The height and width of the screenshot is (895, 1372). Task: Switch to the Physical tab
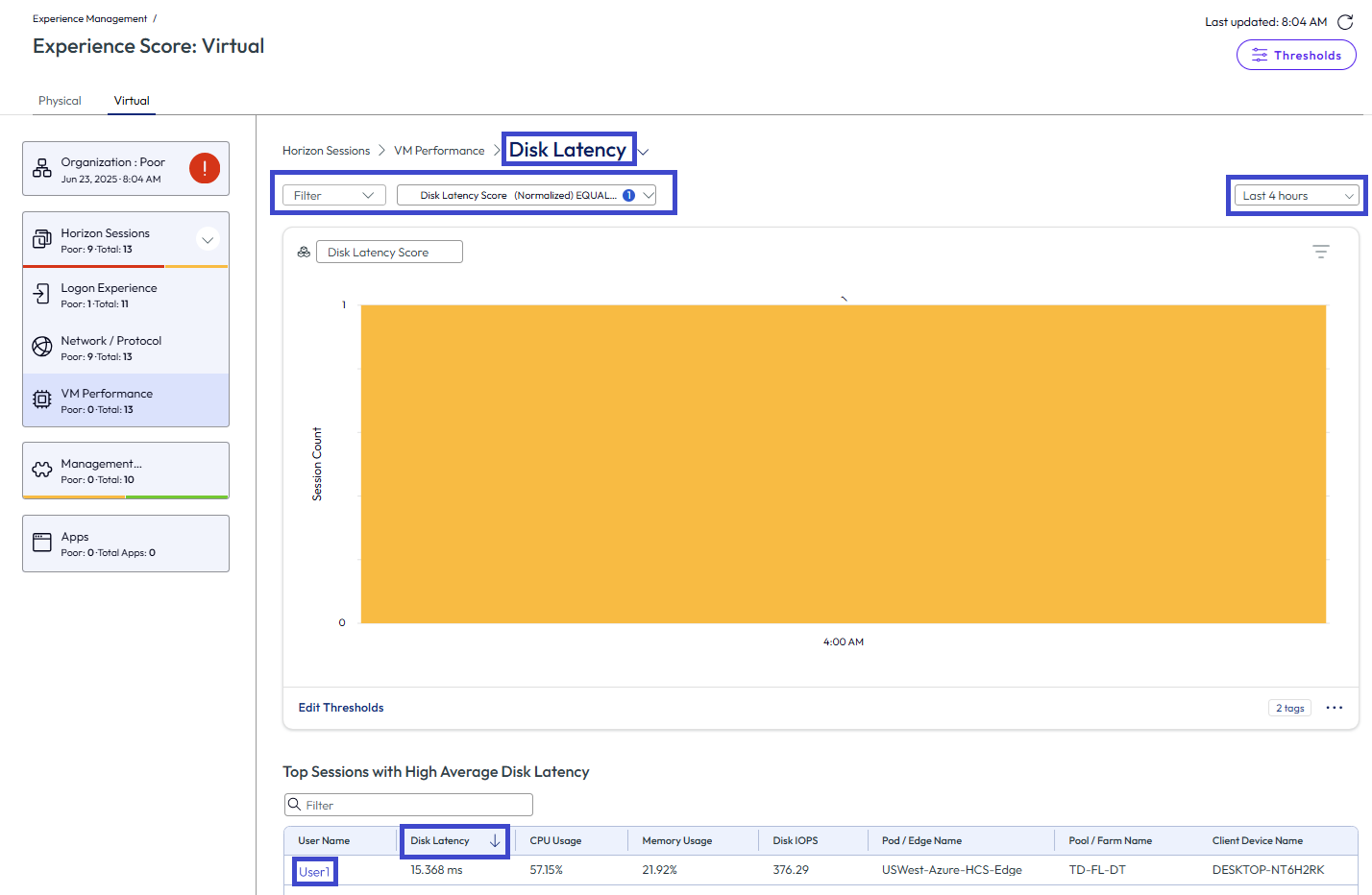60,101
